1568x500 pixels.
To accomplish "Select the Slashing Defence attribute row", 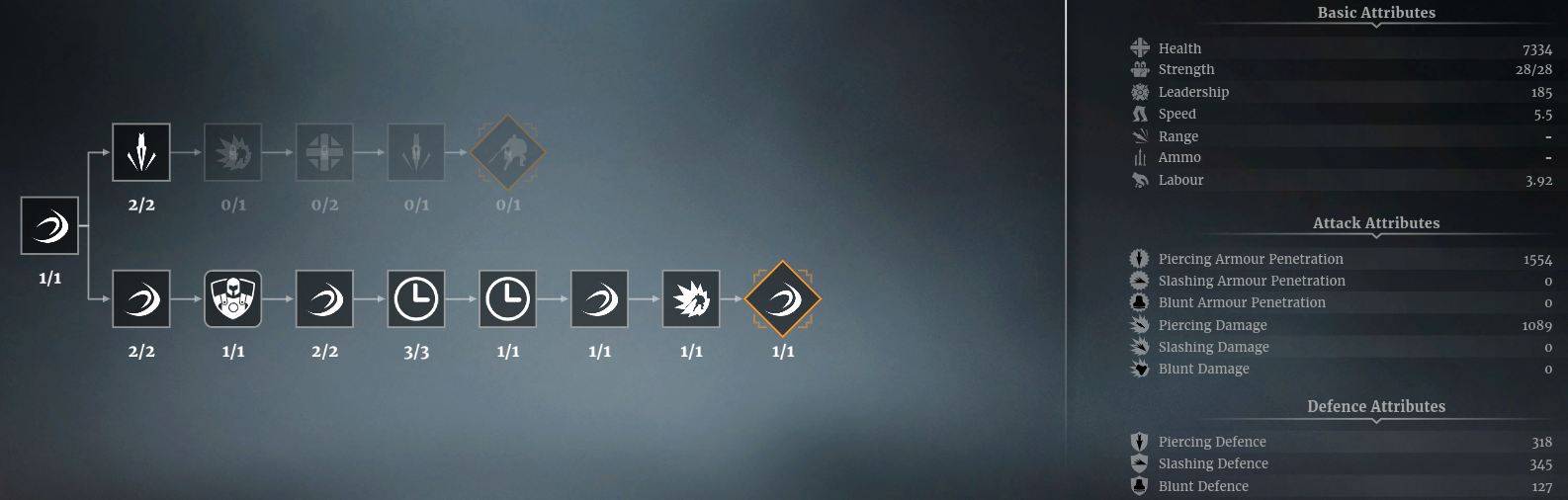I will [x=1342, y=463].
